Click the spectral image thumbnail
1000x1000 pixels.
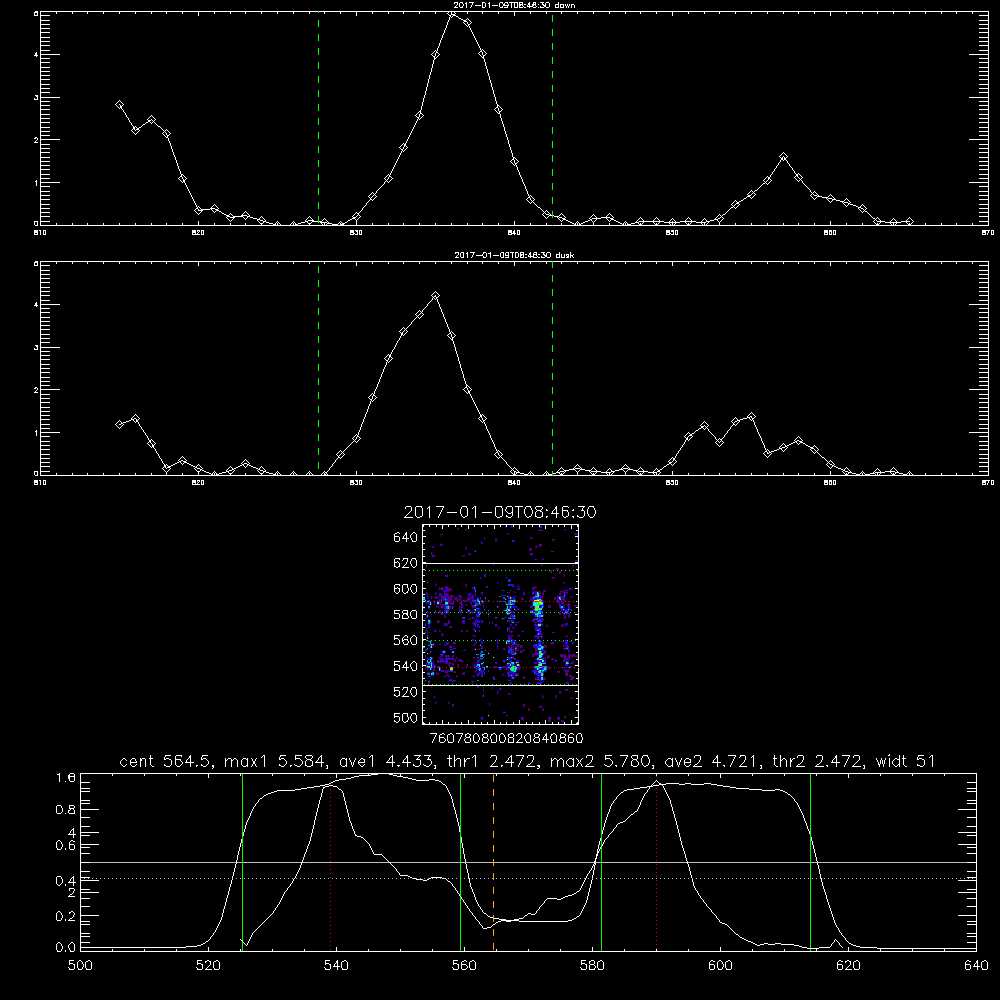pyautogui.click(x=501, y=624)
